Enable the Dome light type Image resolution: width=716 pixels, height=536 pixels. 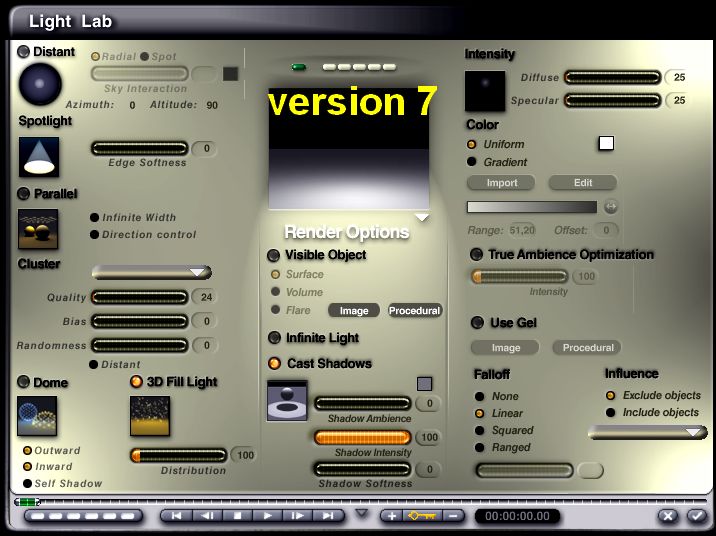[x=23, y=382]
